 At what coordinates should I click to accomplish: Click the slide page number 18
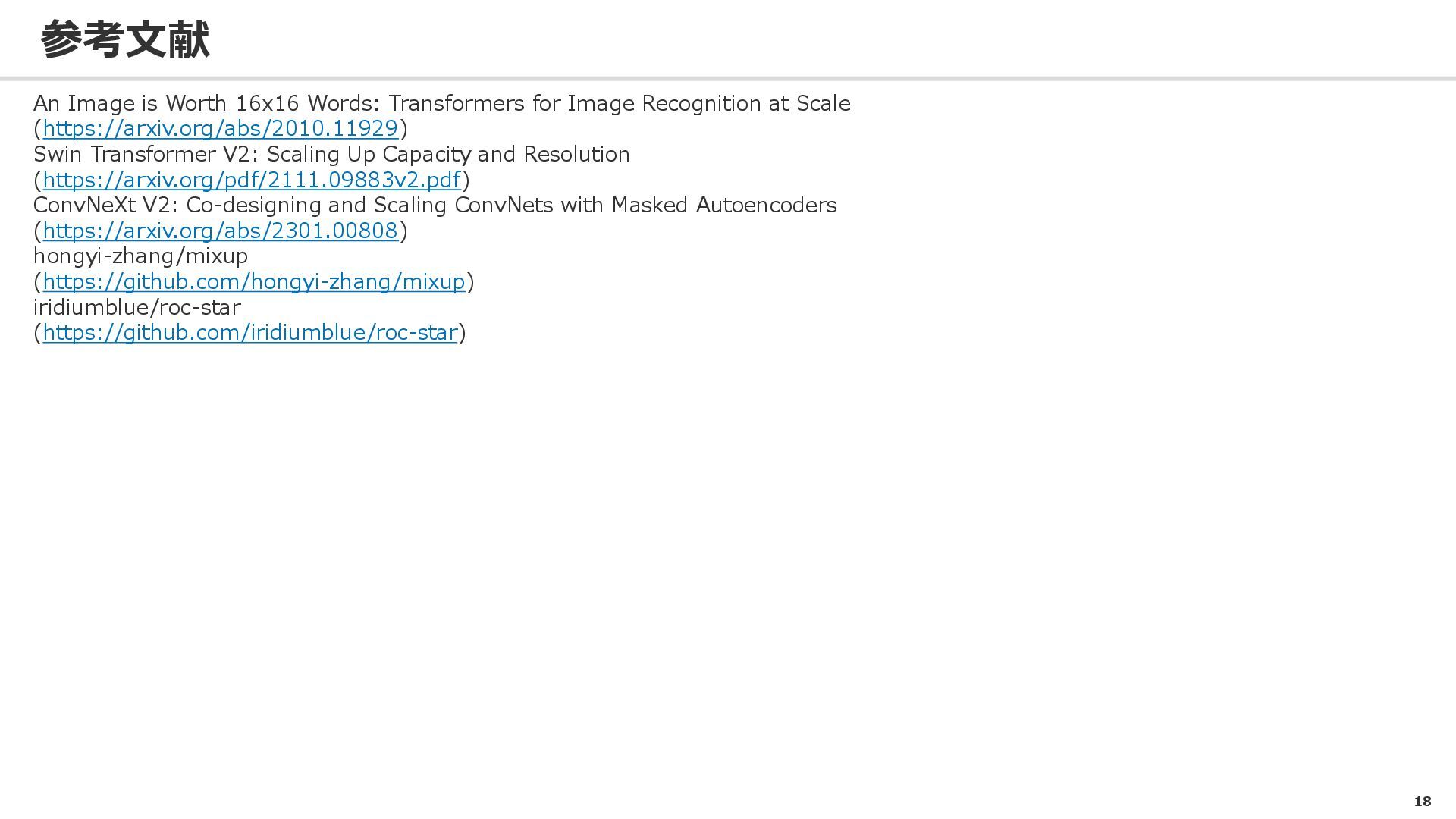[x=1422, y=802]
